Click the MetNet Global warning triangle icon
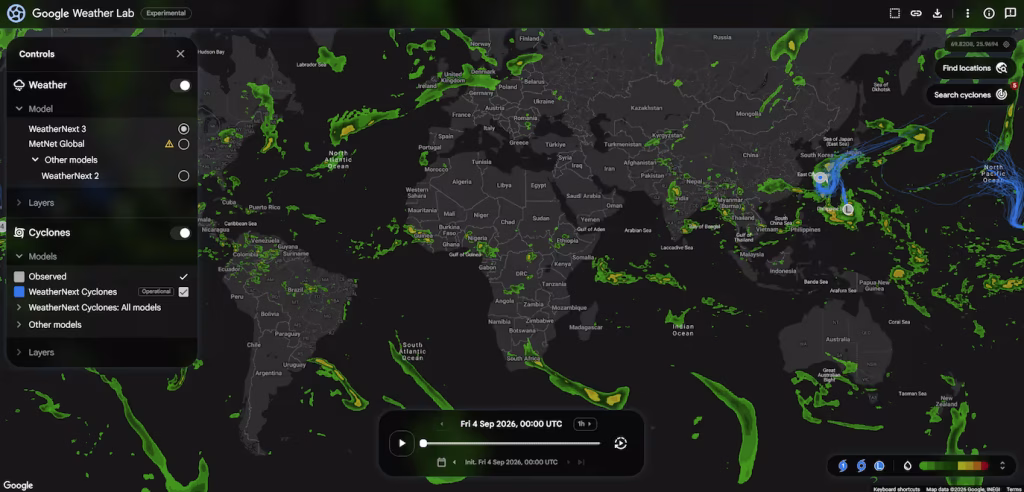This screenshot has height=492, width=1024. point(169,144)
